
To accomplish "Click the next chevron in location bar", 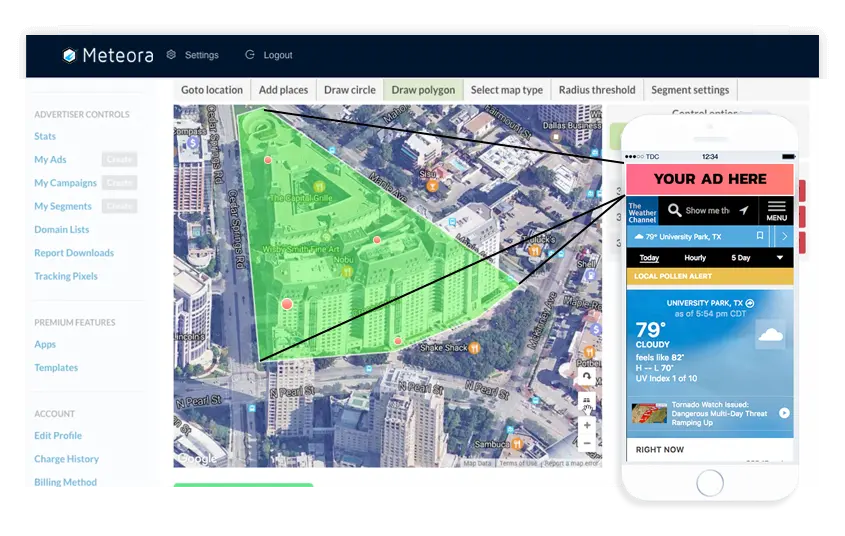I will click(x=784, y=237).
